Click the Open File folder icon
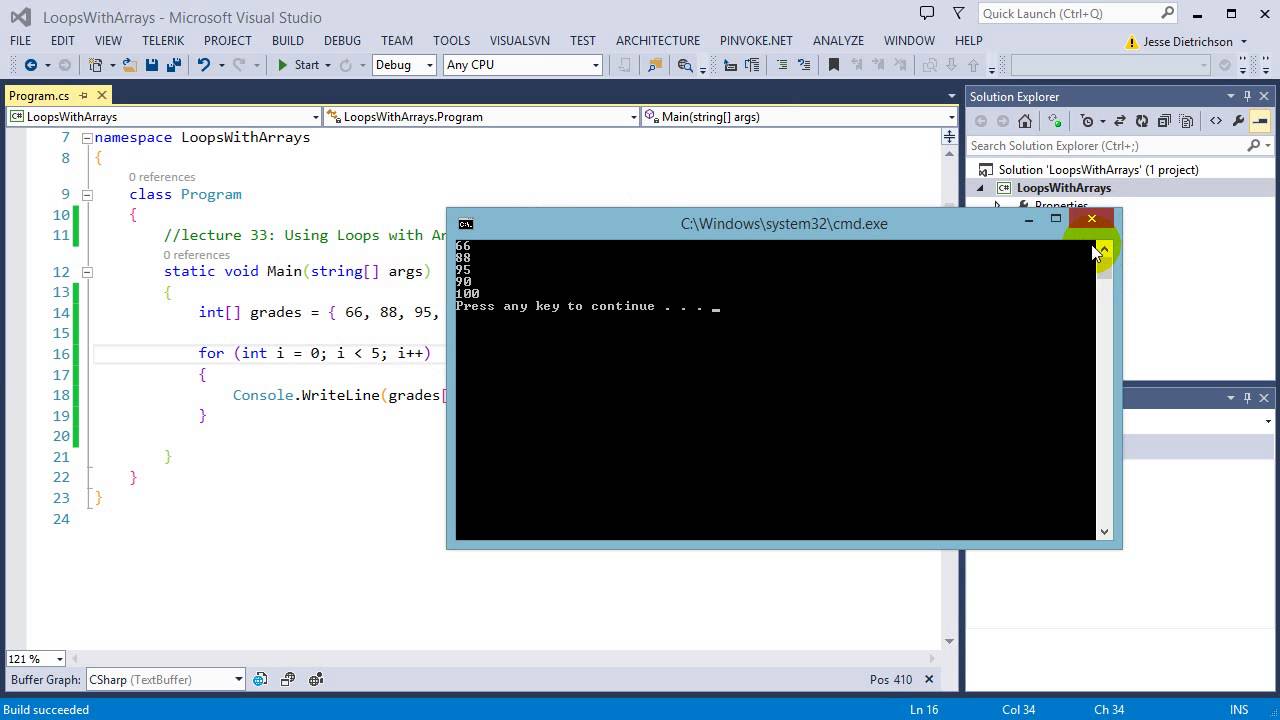The height and width of the screenshot is (720, 1280). point(129,65)
